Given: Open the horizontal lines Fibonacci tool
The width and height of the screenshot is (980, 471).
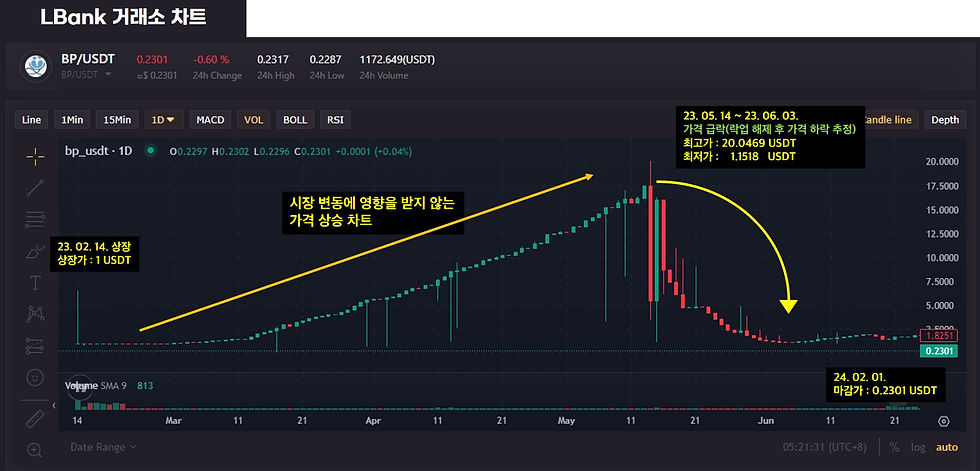Looking at the screenshot, I should pos(35,219).
